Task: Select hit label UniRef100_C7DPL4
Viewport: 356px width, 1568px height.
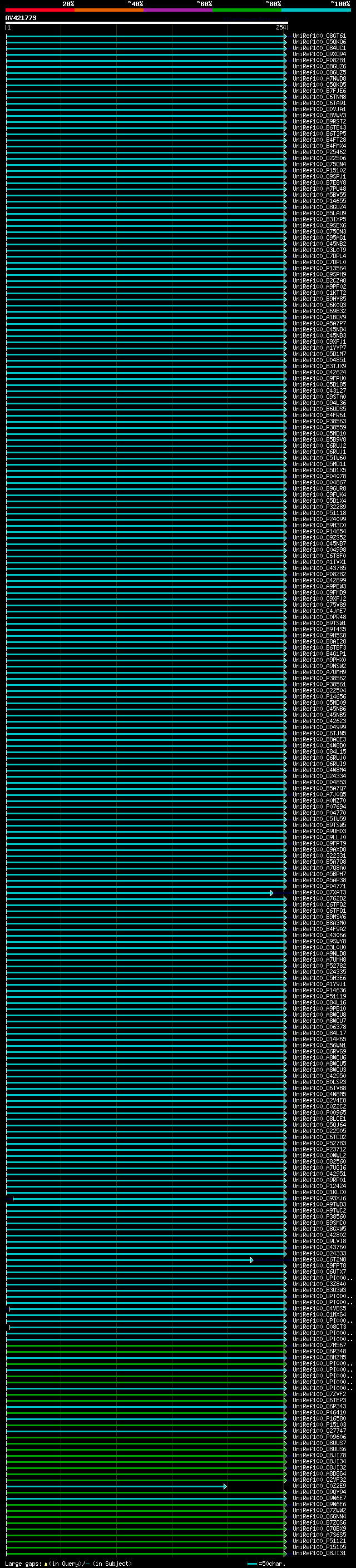Action: tap(319, 256)
